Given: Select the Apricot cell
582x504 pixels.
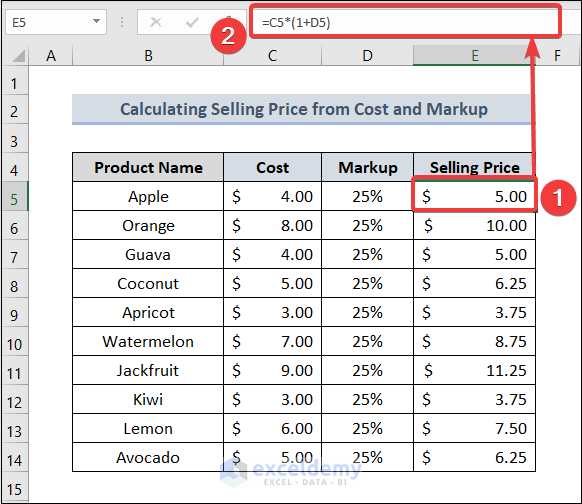Looking at the screenshot, I should pyautogui.click(x=148, y=312).
